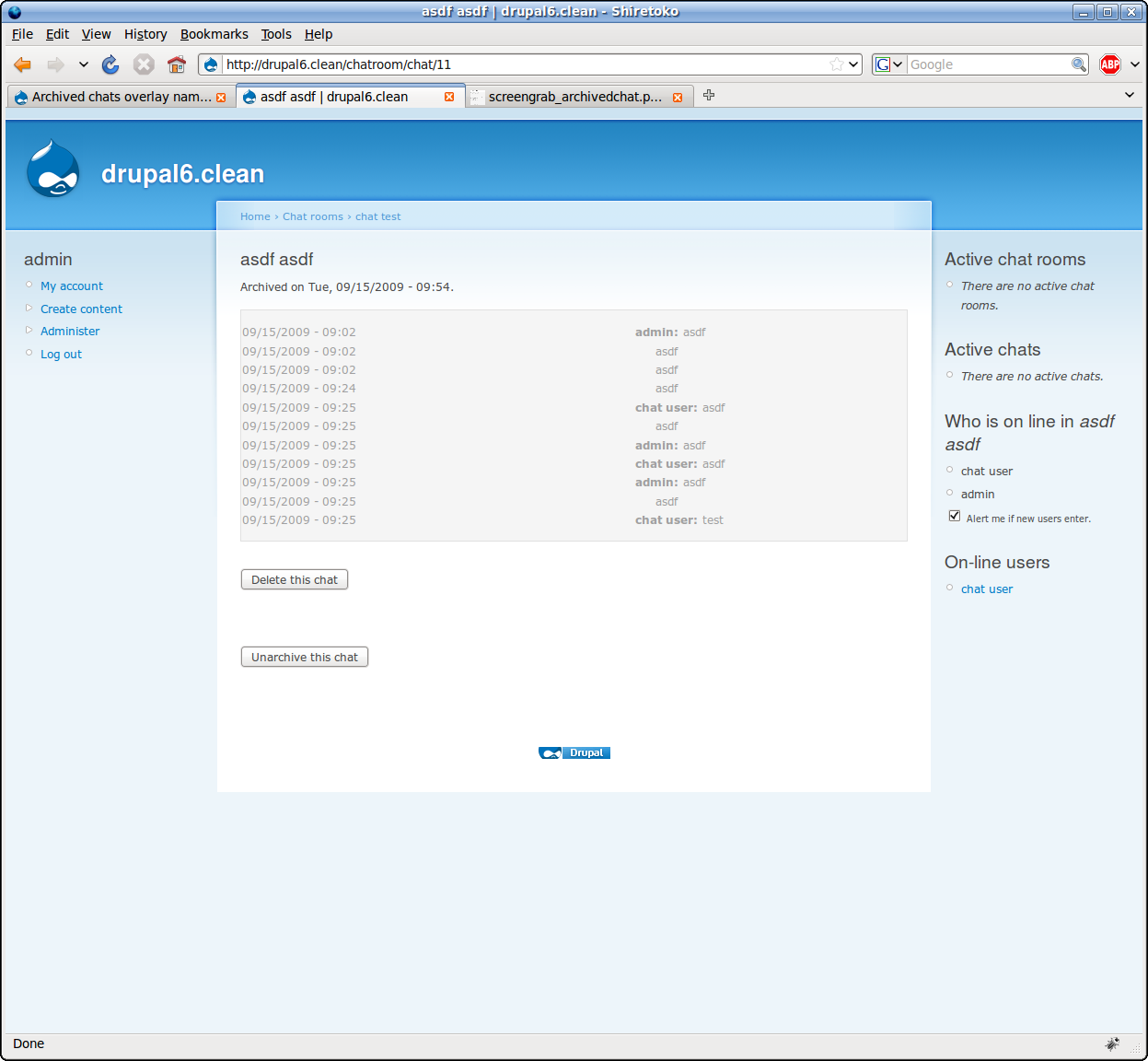Open the tab list chevron on the right
The width and height of the screenshot is (1148, 1061).
pyautogui.click(x=1130, y=95)
